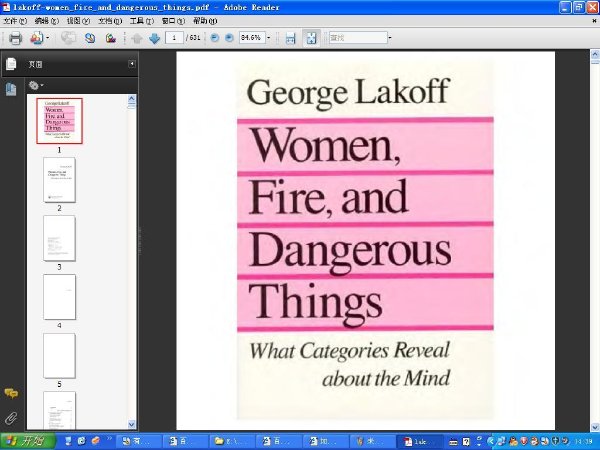Screen dimensions: 600x450
Task: Select page 4 thumbnail
Action: click(59, 297)
